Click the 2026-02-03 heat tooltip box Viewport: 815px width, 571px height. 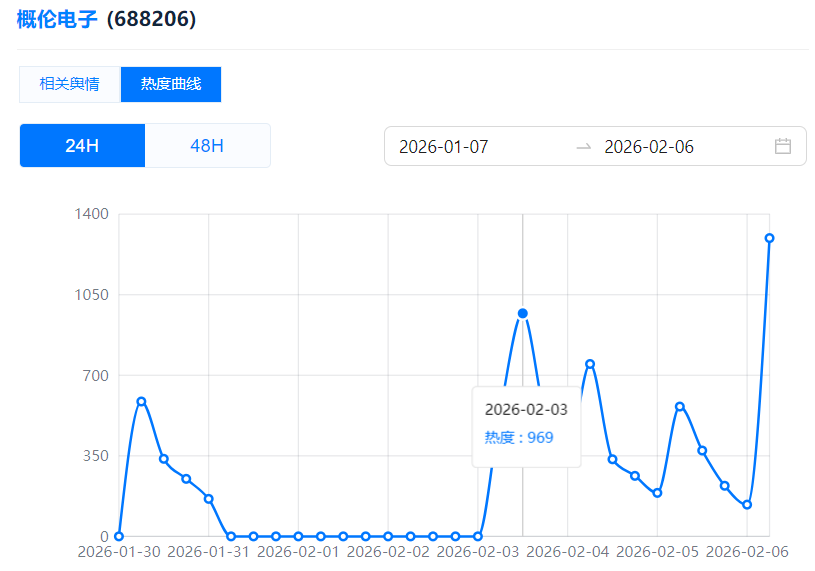pos(526,424)
